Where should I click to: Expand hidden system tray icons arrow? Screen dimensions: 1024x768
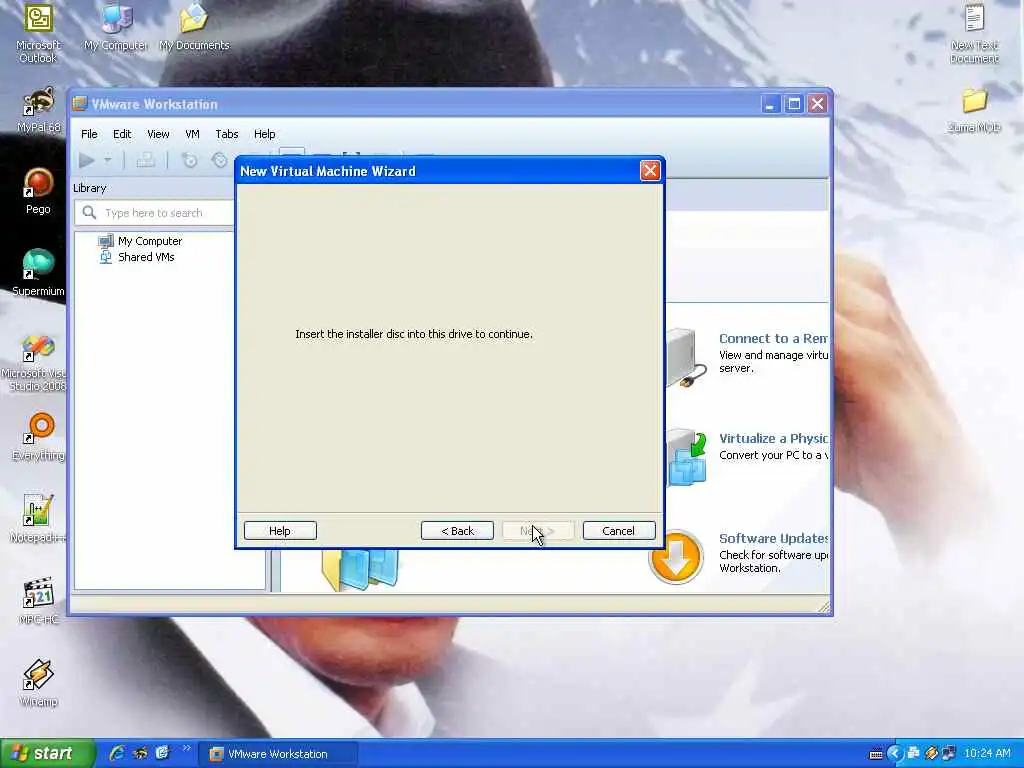(x=895, y=754)
